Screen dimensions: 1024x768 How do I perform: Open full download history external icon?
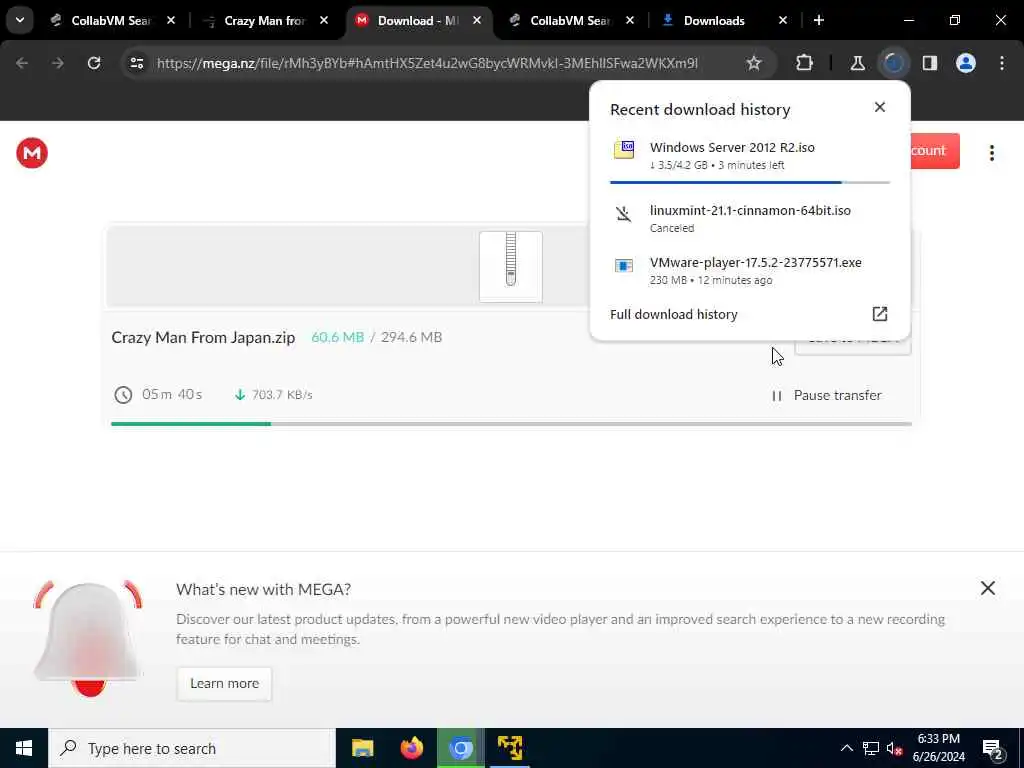[x=880, y=314]
